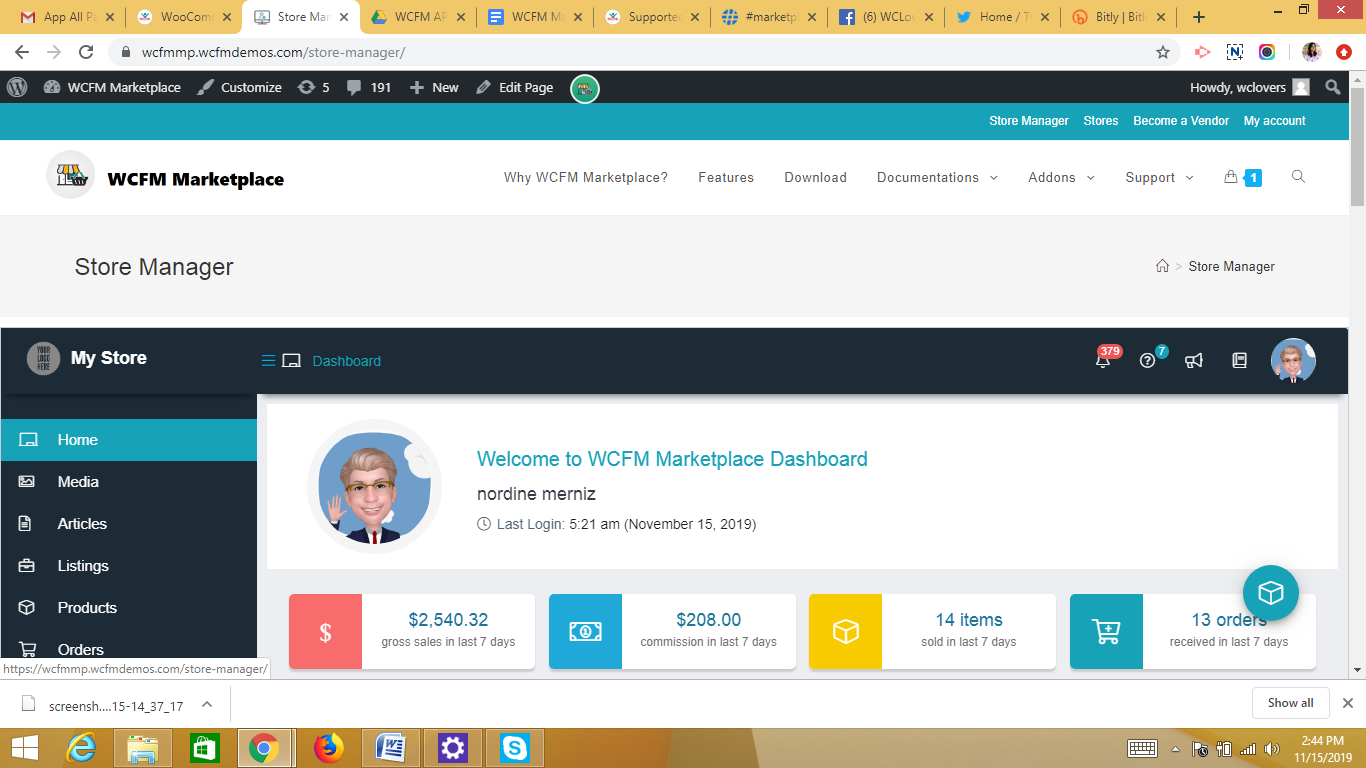Screen dimensions: 1366x768
Task: Open comments indicator showing 191
Action: pos(369,87)
